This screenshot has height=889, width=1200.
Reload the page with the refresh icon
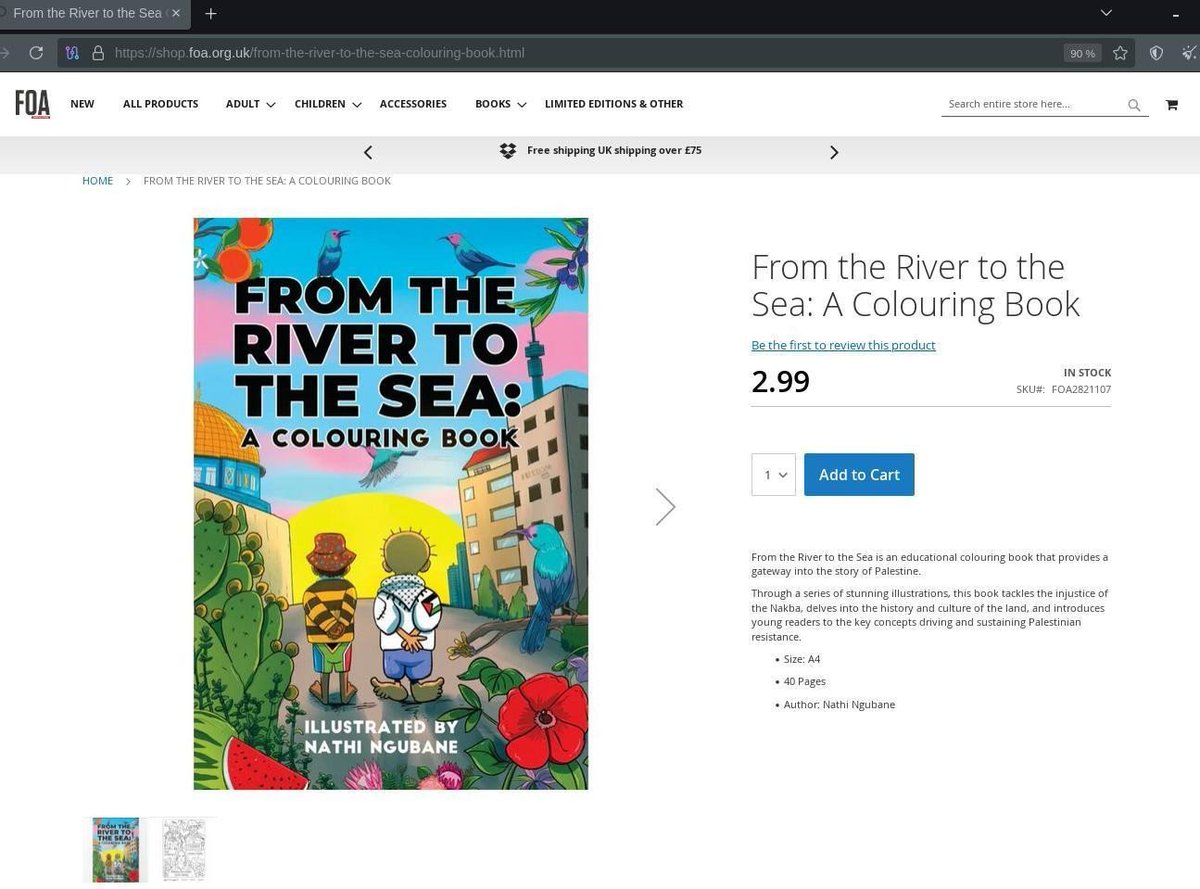pos(36,53)
